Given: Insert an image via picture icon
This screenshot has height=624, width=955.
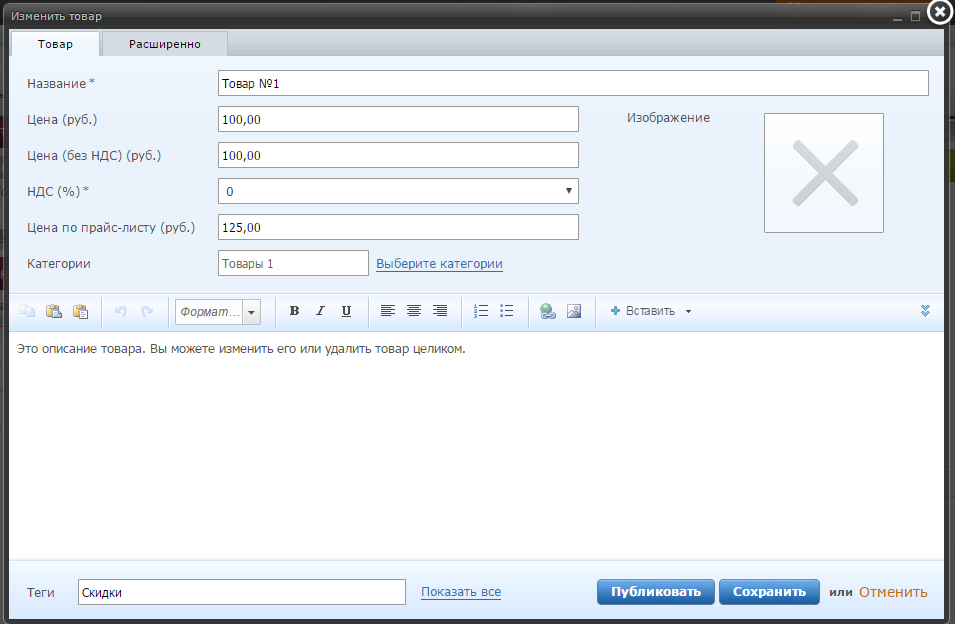Looking at the screenshot, I should 574,311.
